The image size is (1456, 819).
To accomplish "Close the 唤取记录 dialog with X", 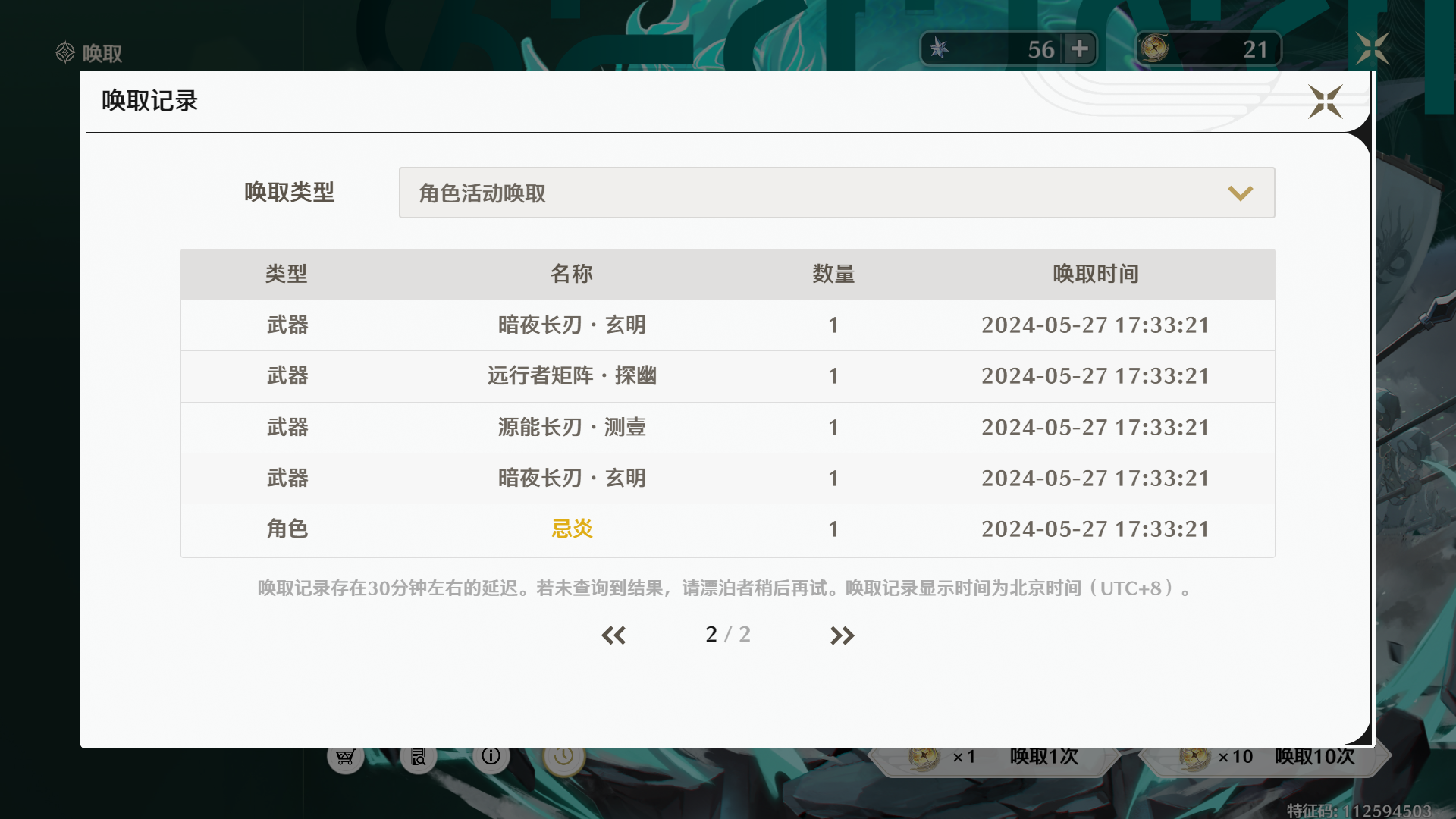I will (x=1325, y=102).
